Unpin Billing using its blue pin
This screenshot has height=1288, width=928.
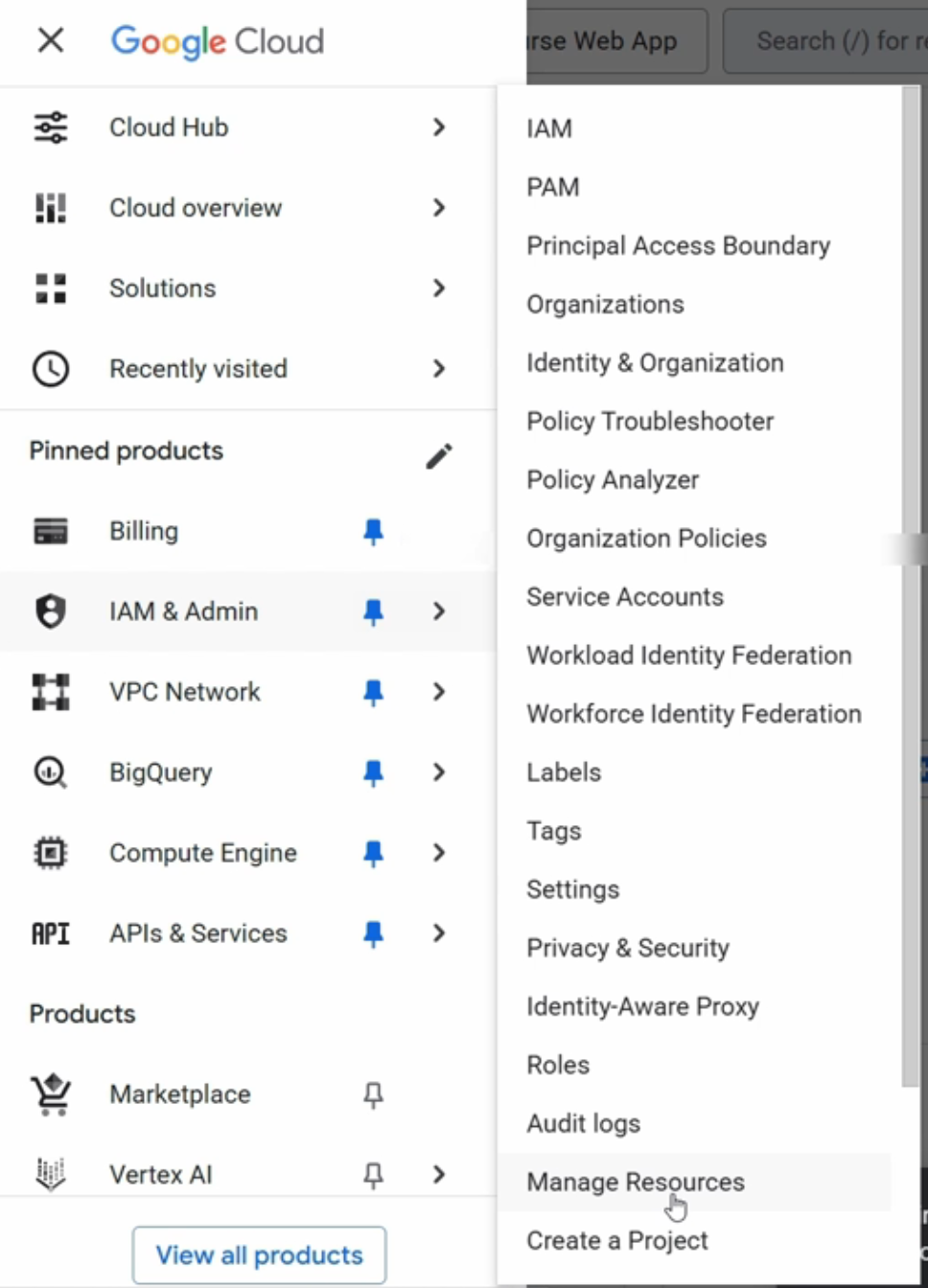click(373, 532)
